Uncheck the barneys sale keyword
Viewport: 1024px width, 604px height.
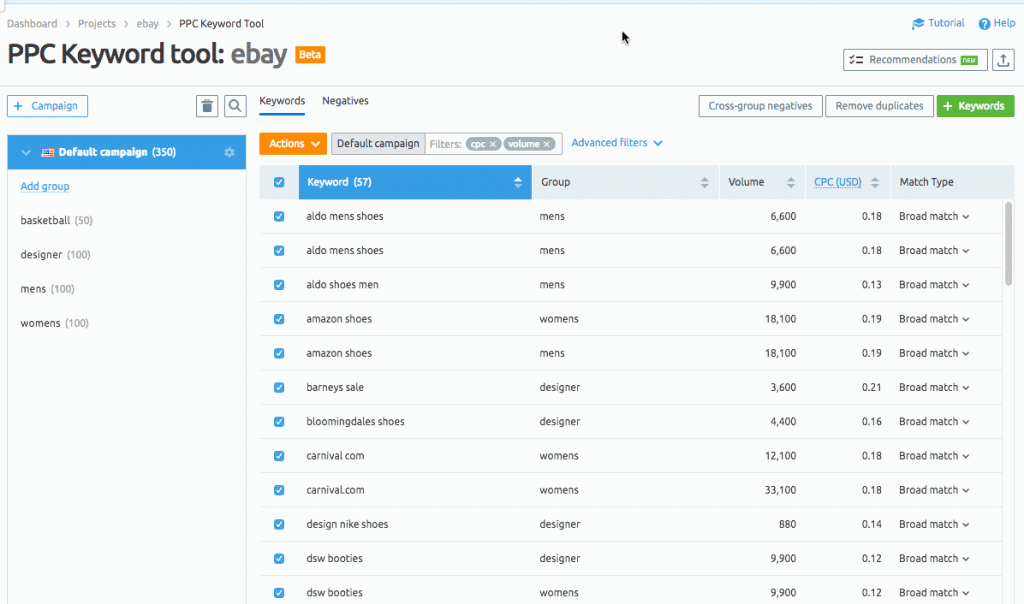[x=279, y=387]
